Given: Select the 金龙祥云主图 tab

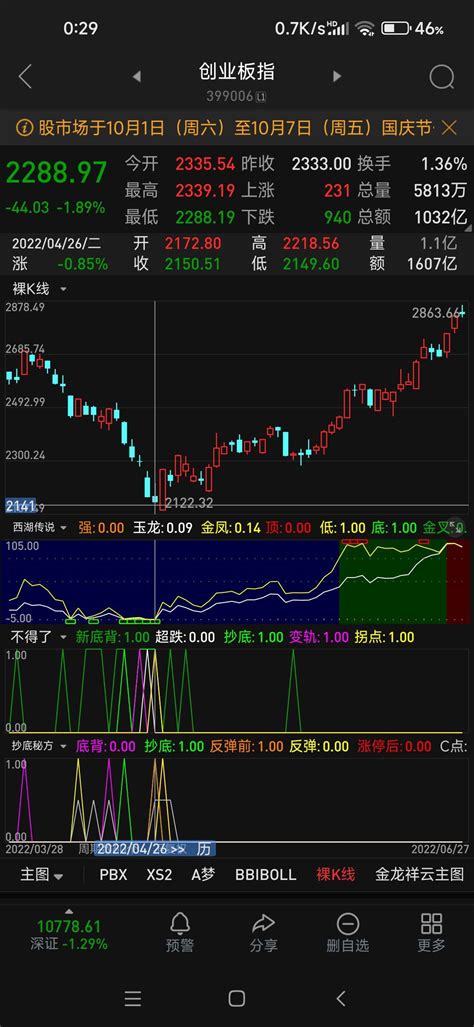Looking at the screenshot, I should coord(420,874).
